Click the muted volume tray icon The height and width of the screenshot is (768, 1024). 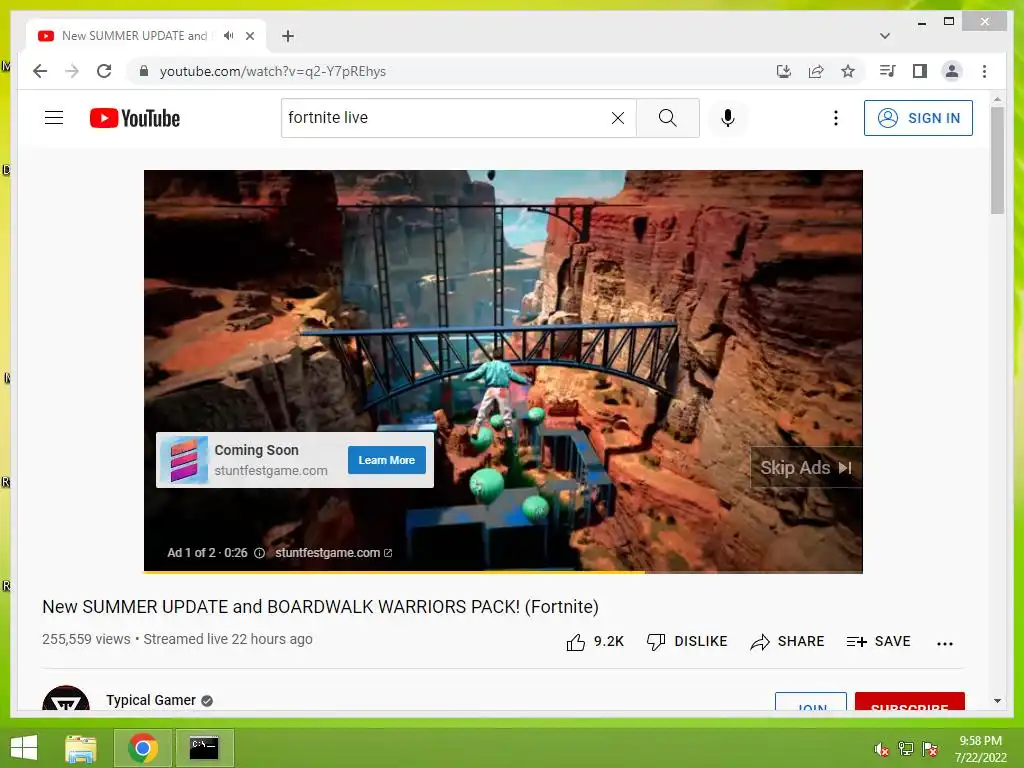pyautogui.click(x=882, y=749)
